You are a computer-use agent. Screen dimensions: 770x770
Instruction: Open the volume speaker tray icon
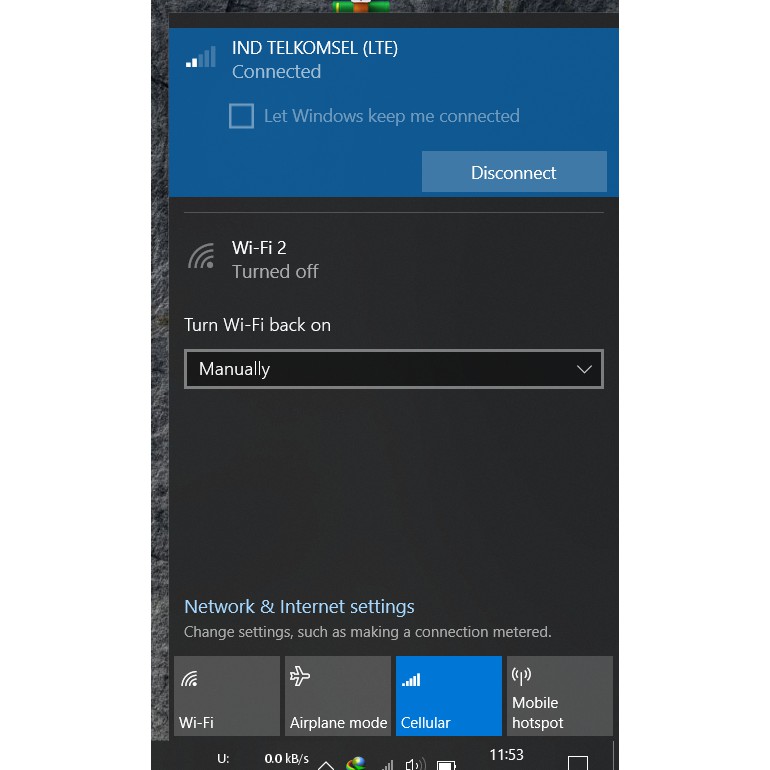415,764
